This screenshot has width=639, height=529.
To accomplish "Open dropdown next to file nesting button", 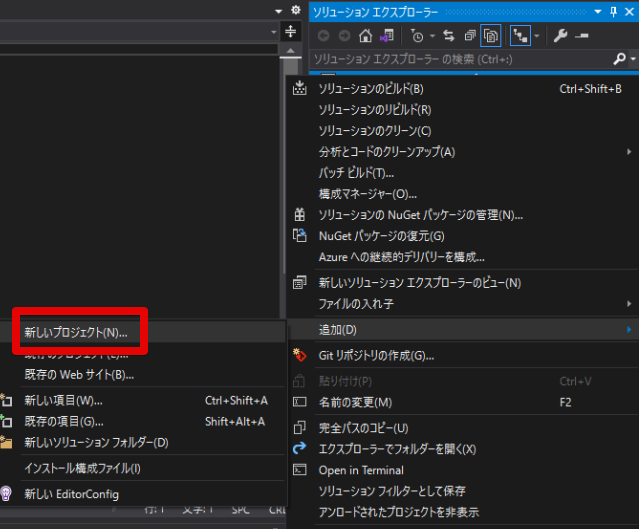I will click(x=537, y=36).
